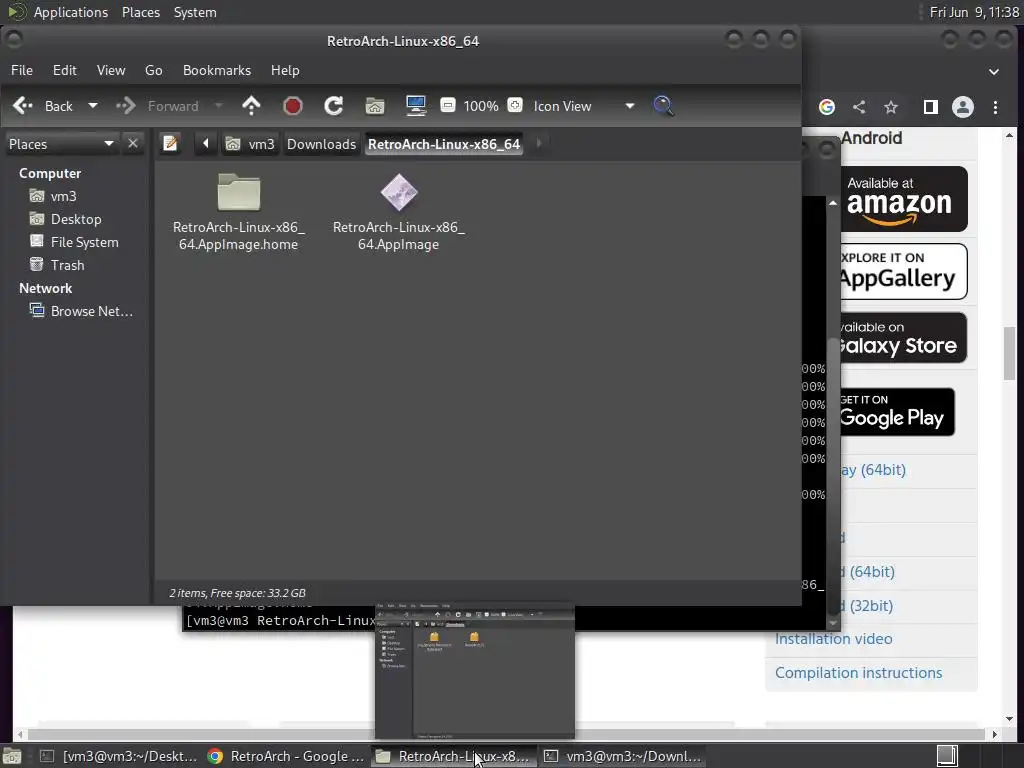Viewport: 1024px width, 768px height.
Task: Click the magnifier Search icon
Action: pos(664,106)
